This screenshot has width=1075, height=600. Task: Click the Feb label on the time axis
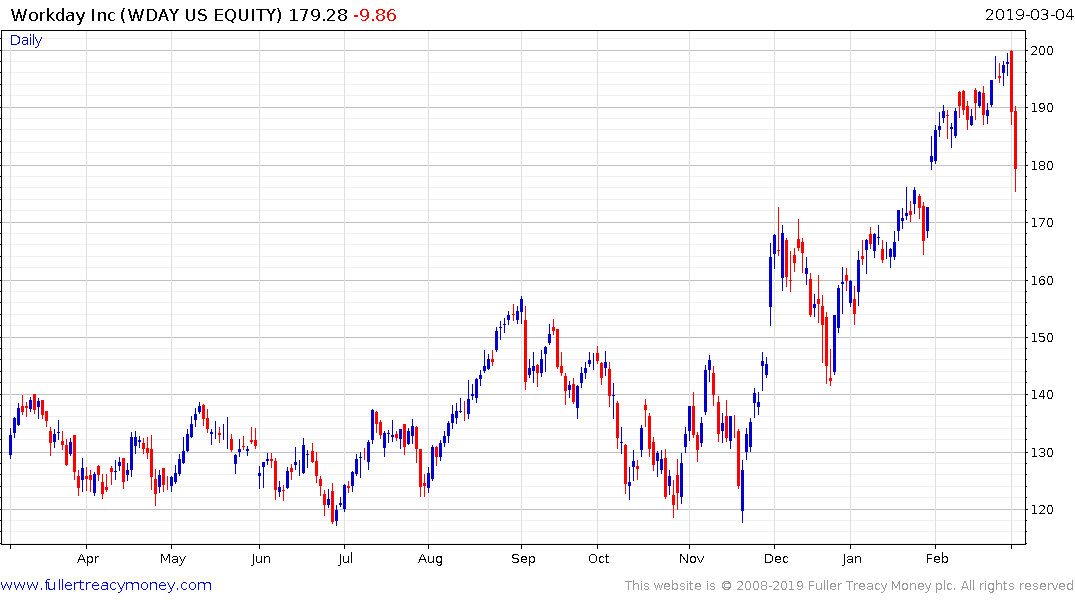(937, 559)
